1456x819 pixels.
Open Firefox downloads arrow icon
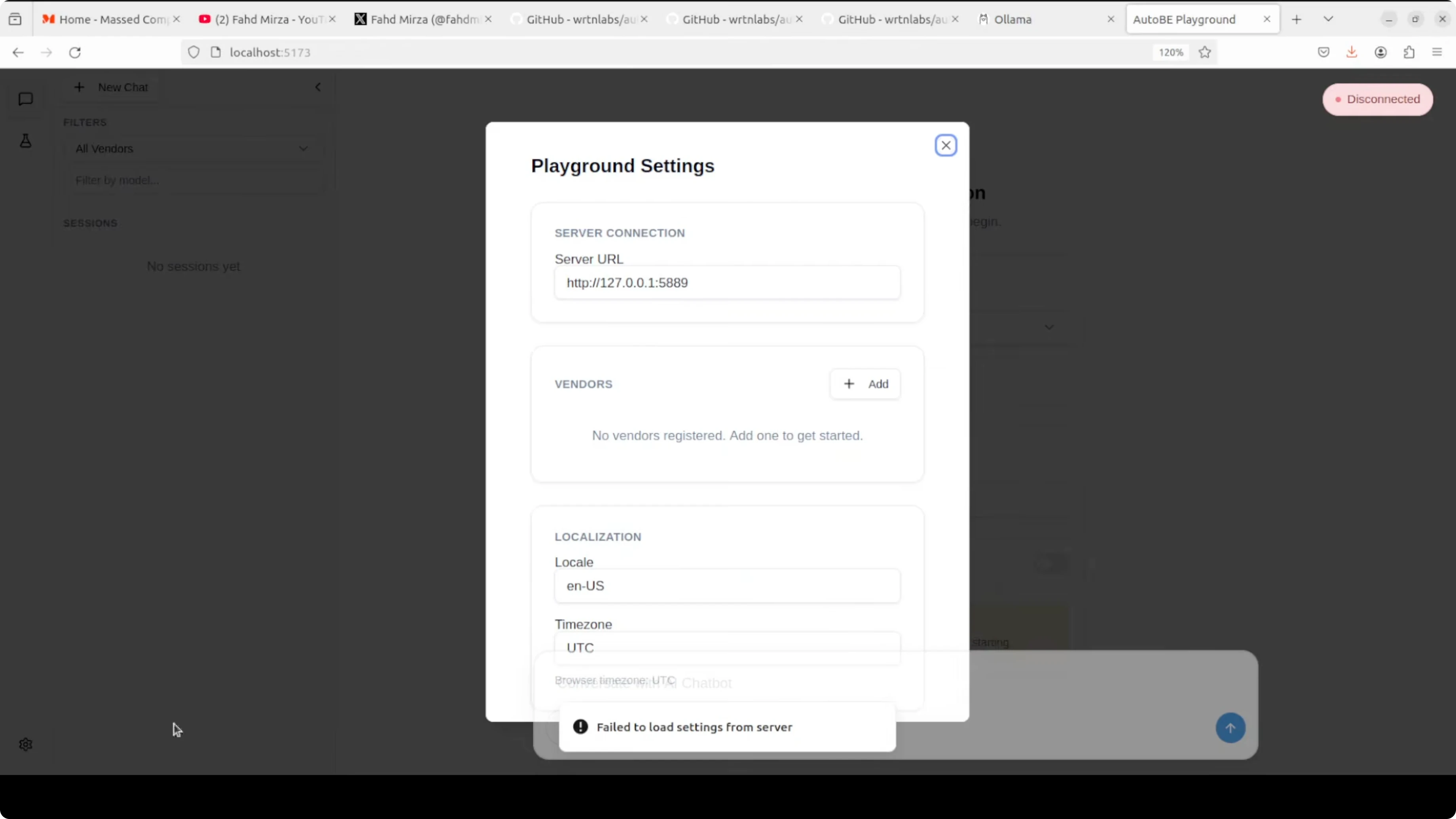click(x=1352, y=52)
